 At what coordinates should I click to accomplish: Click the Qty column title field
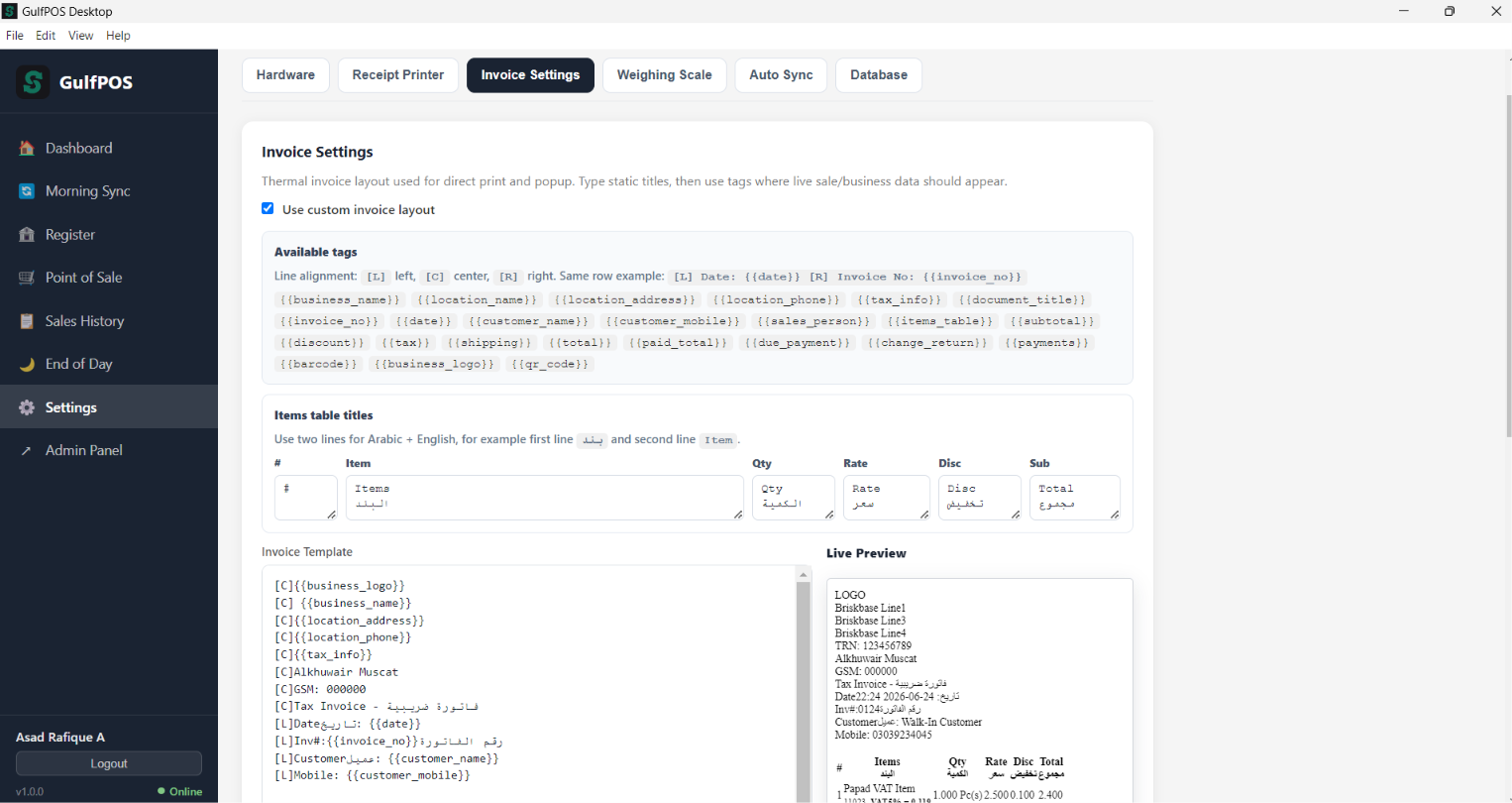pos(793,498)
